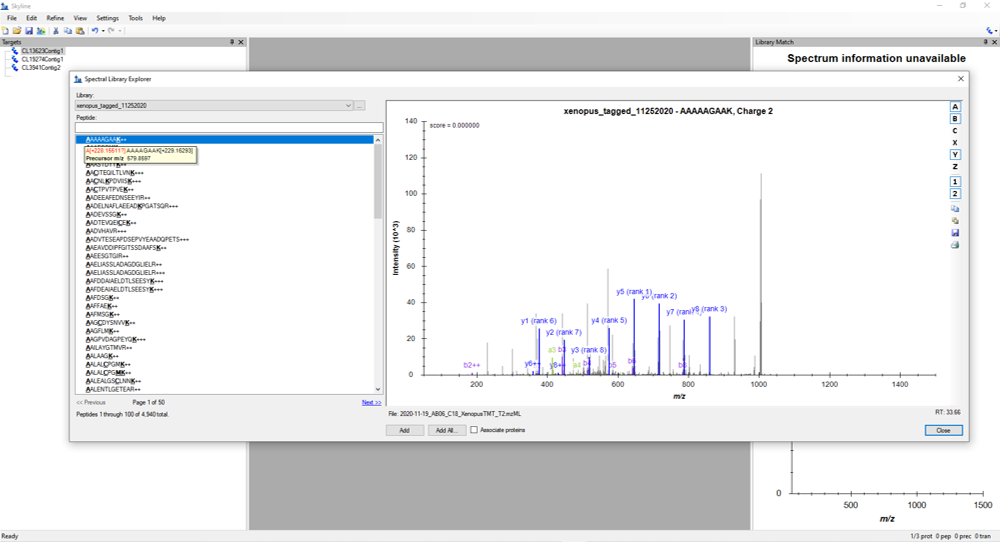This screenshot has height=542, width=1000.
Task: Click the Save icon in main toolbar
Action: point(29,31)
